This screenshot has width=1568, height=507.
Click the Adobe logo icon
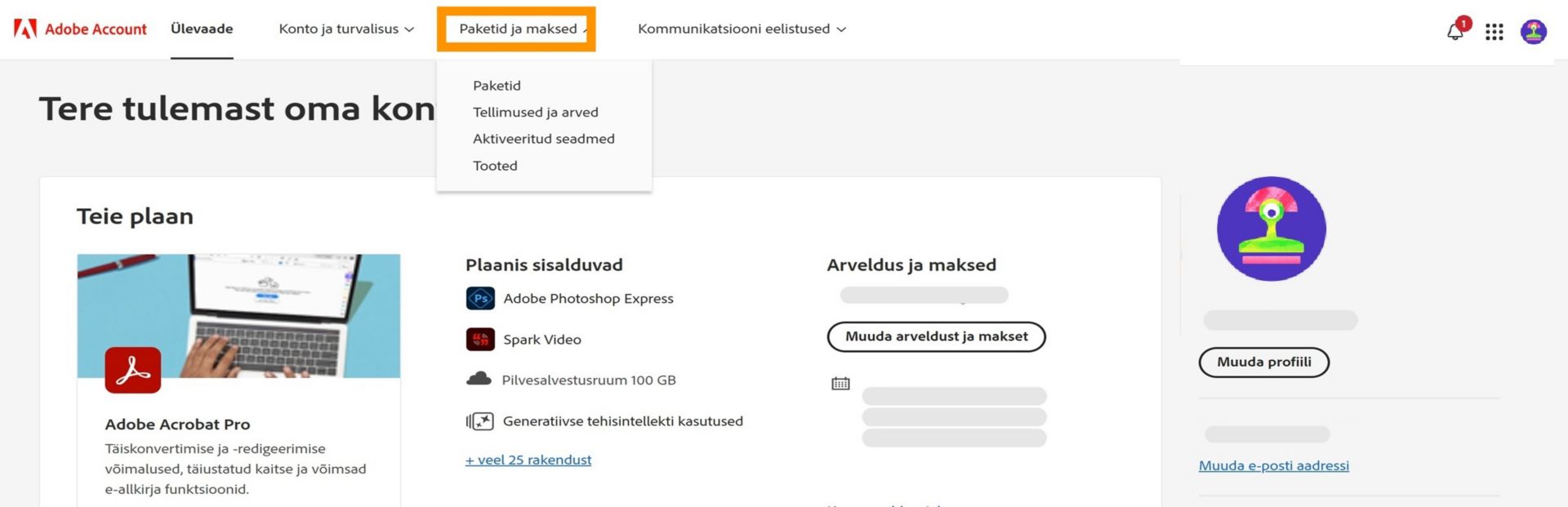25,29
